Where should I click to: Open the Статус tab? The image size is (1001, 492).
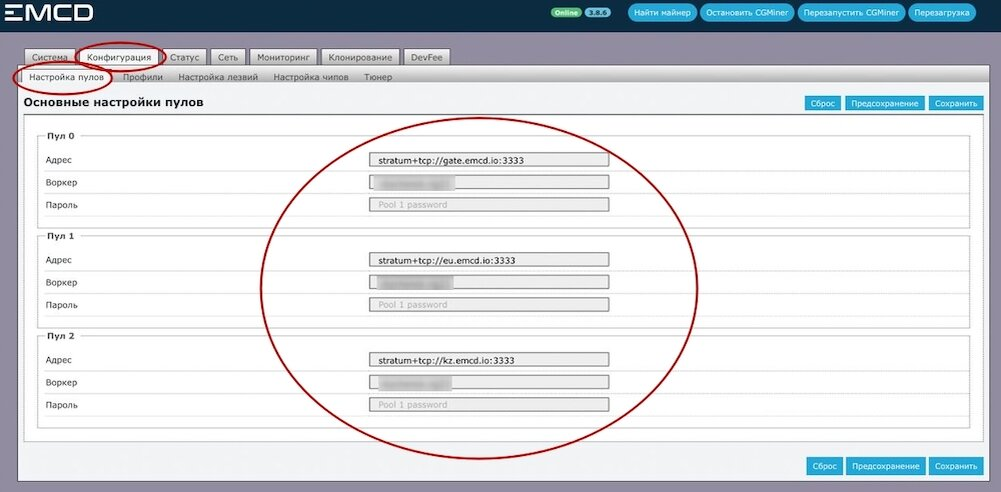(184, 57)
